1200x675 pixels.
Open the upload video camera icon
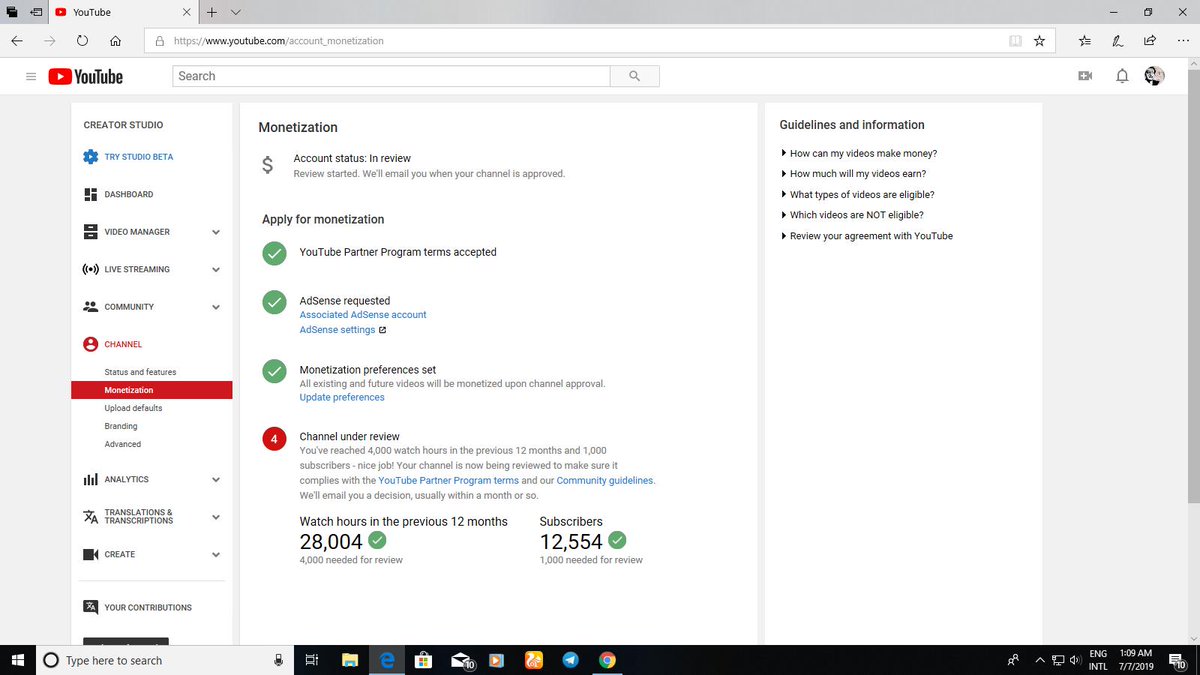click(x=1085, y=76)
